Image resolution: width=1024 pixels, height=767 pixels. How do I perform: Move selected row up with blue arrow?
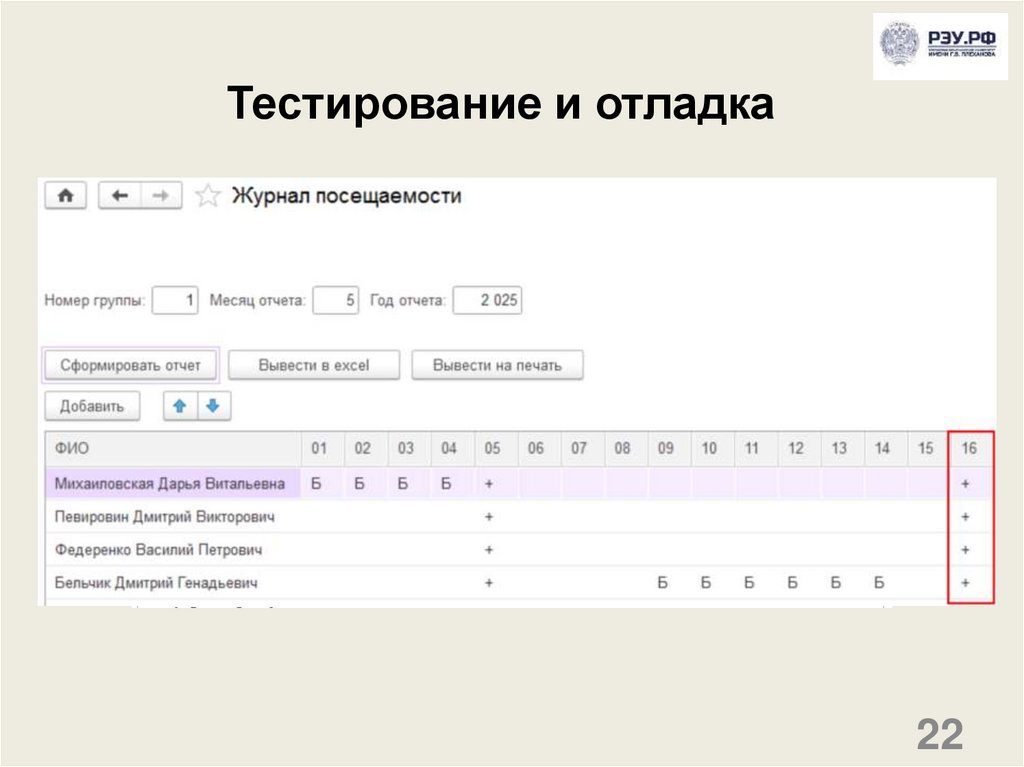[x=178, y=406]
